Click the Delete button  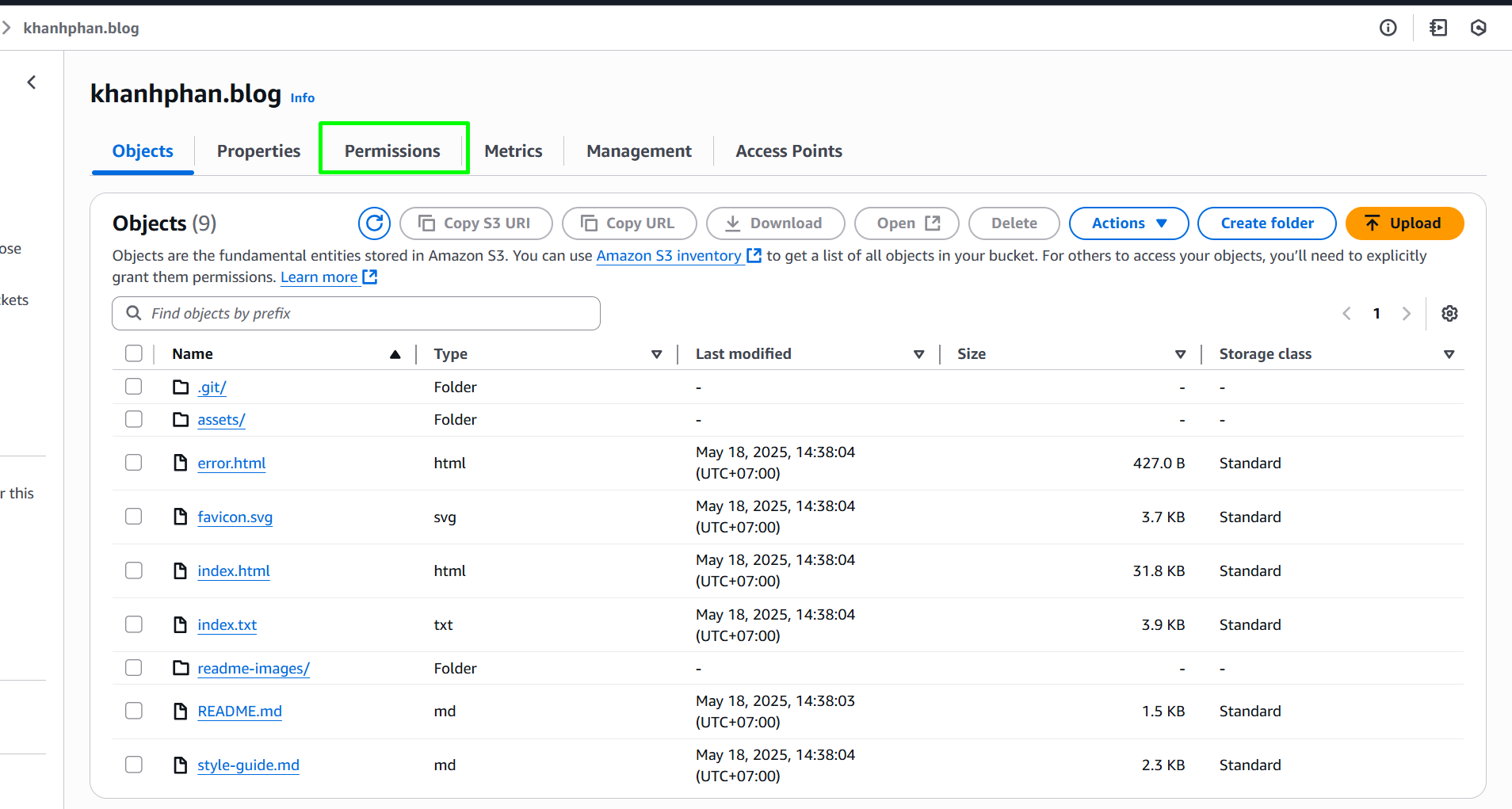[1014, 223]
